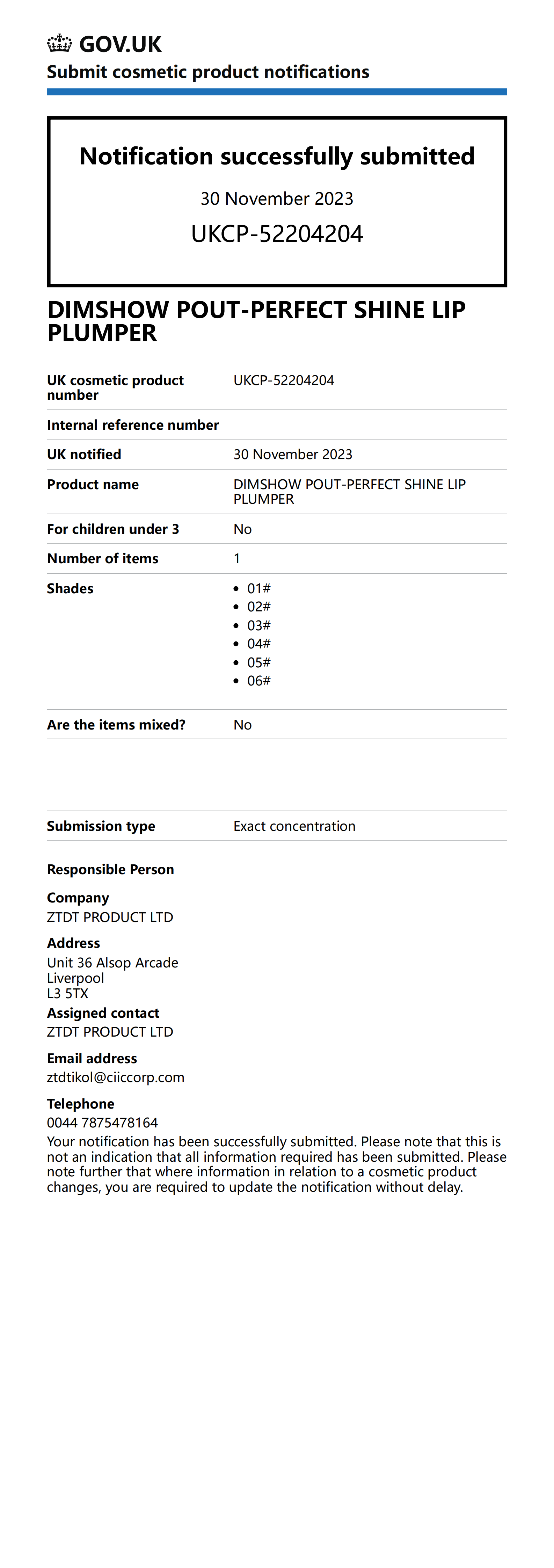Click the telephone number 0044 7875478164
This screenshot has height=1568, width=554.
click(x=102, y=1123)
